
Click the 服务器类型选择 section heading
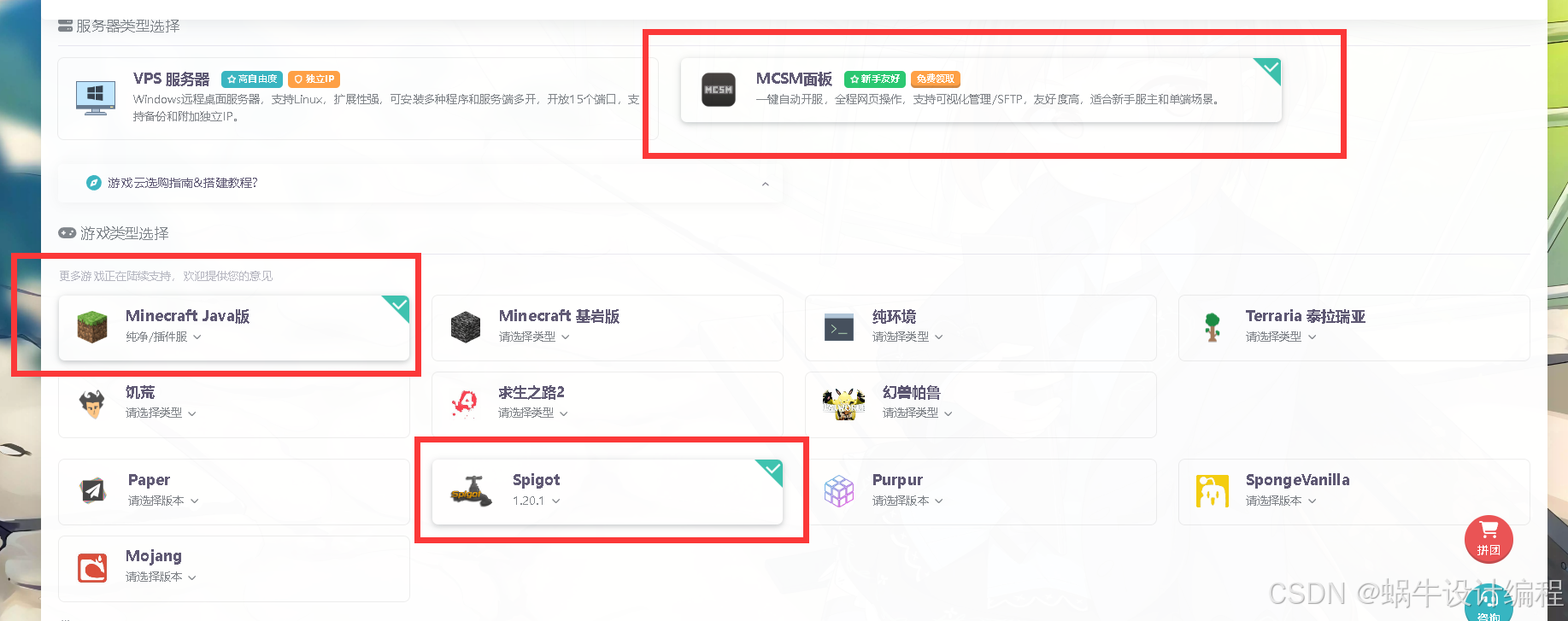pos(127,26)
